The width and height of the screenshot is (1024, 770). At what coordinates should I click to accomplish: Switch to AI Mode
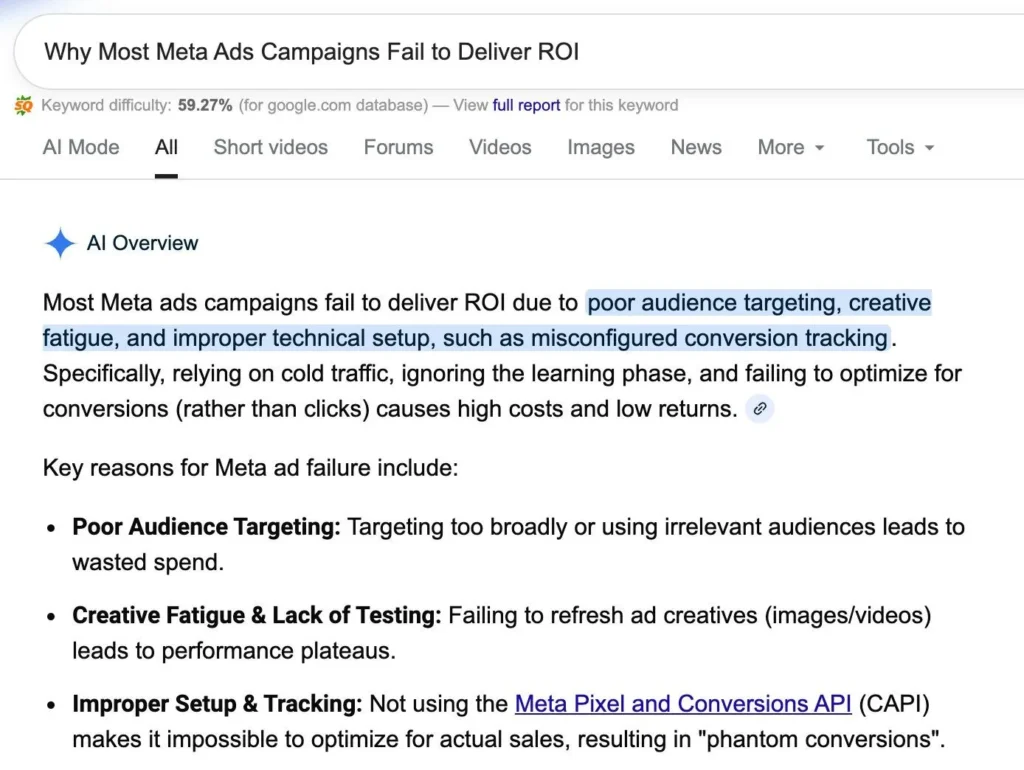pyautogui.click(x=80, y=147)
